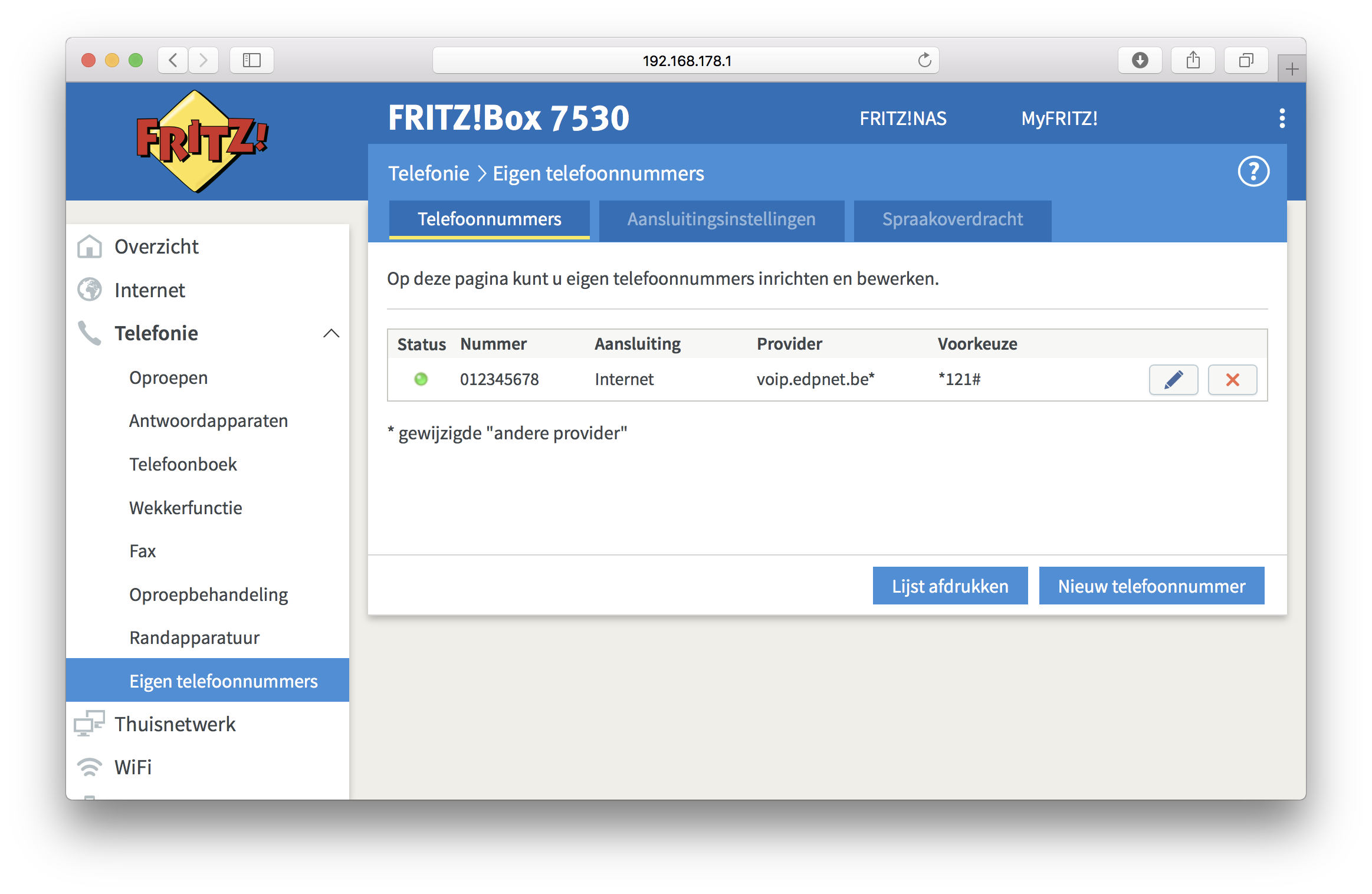Toggle the Safari sidebar button

(x=252, y=60)
